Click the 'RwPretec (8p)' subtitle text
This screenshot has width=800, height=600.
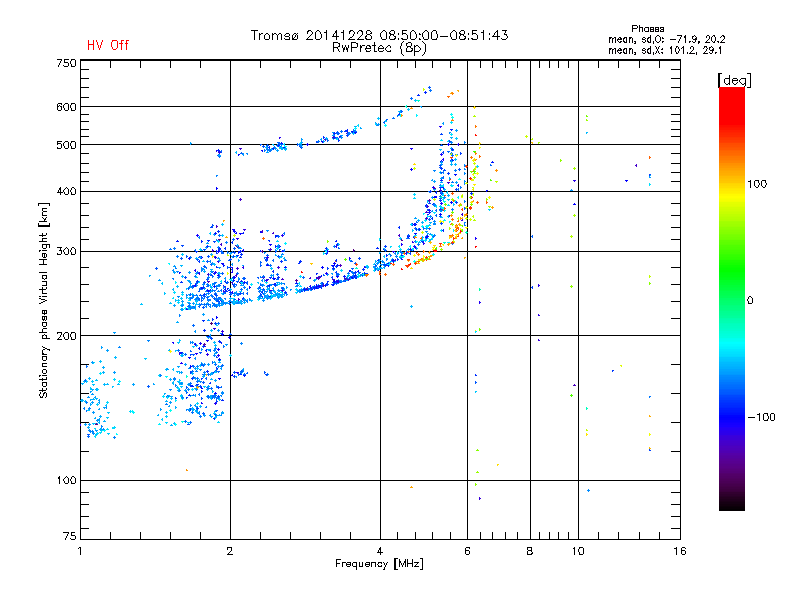(x=379, y=48)
